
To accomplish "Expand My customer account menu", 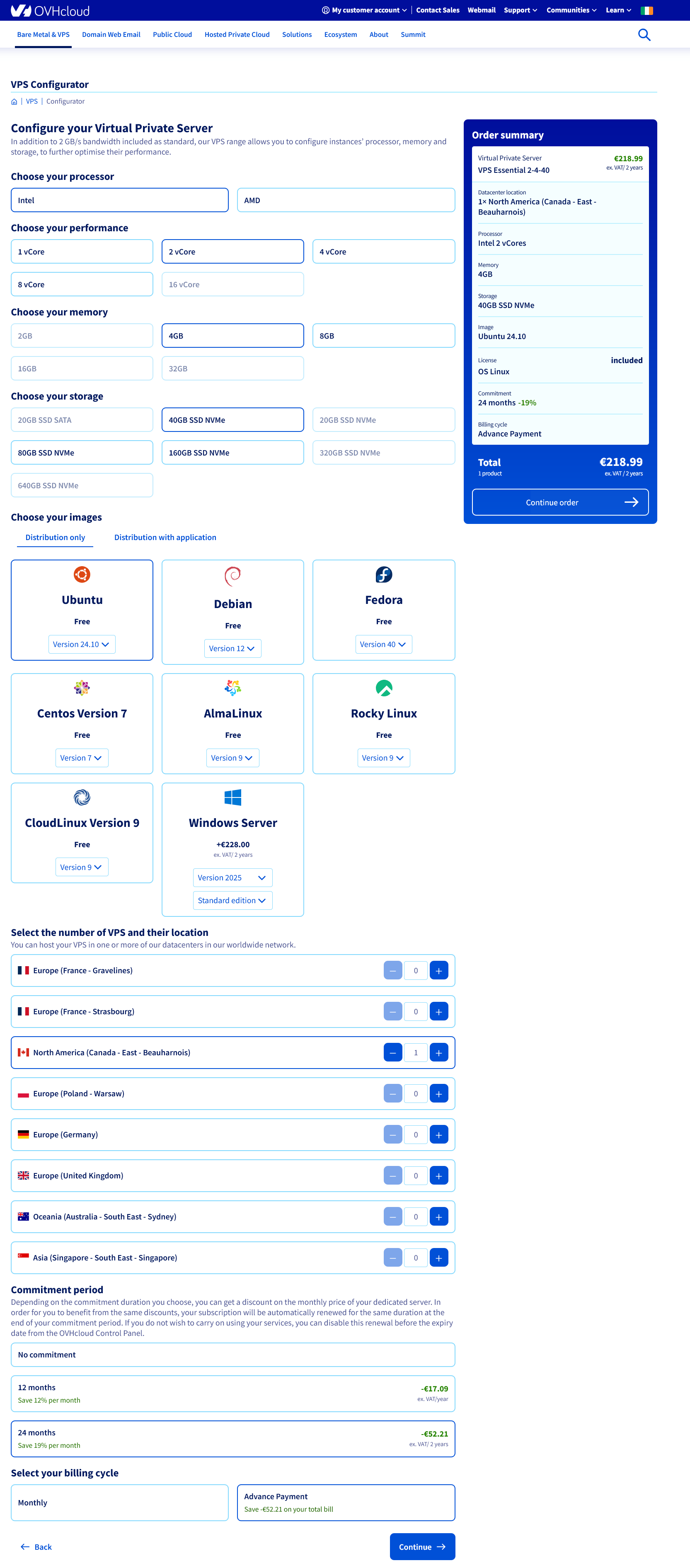I will (x=364, y=10).
